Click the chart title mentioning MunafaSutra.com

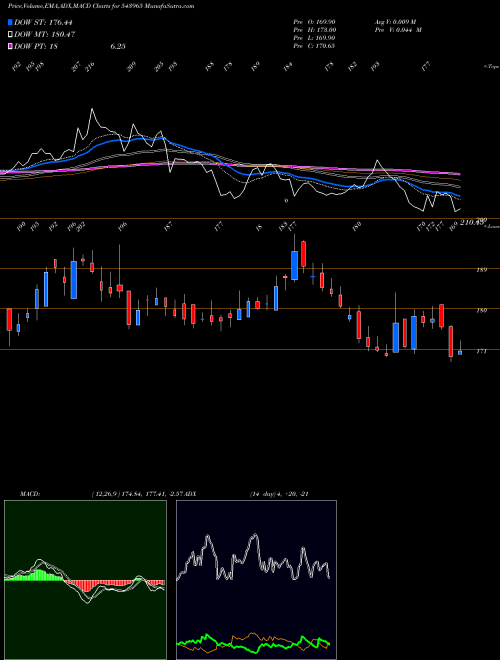[x=101, y=7]
